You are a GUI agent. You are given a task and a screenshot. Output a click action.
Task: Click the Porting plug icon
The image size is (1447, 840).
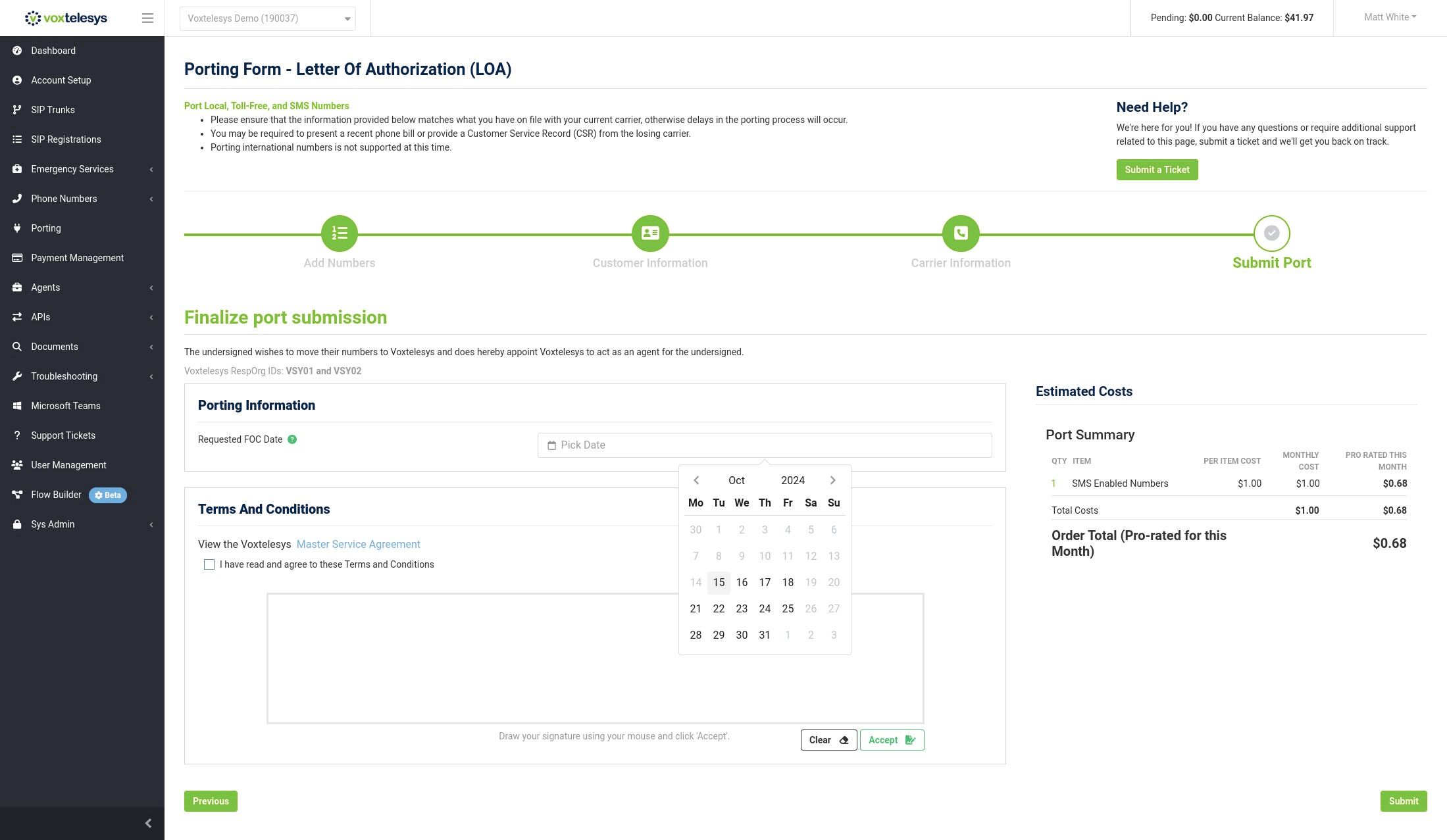click(x=17, y=228)
